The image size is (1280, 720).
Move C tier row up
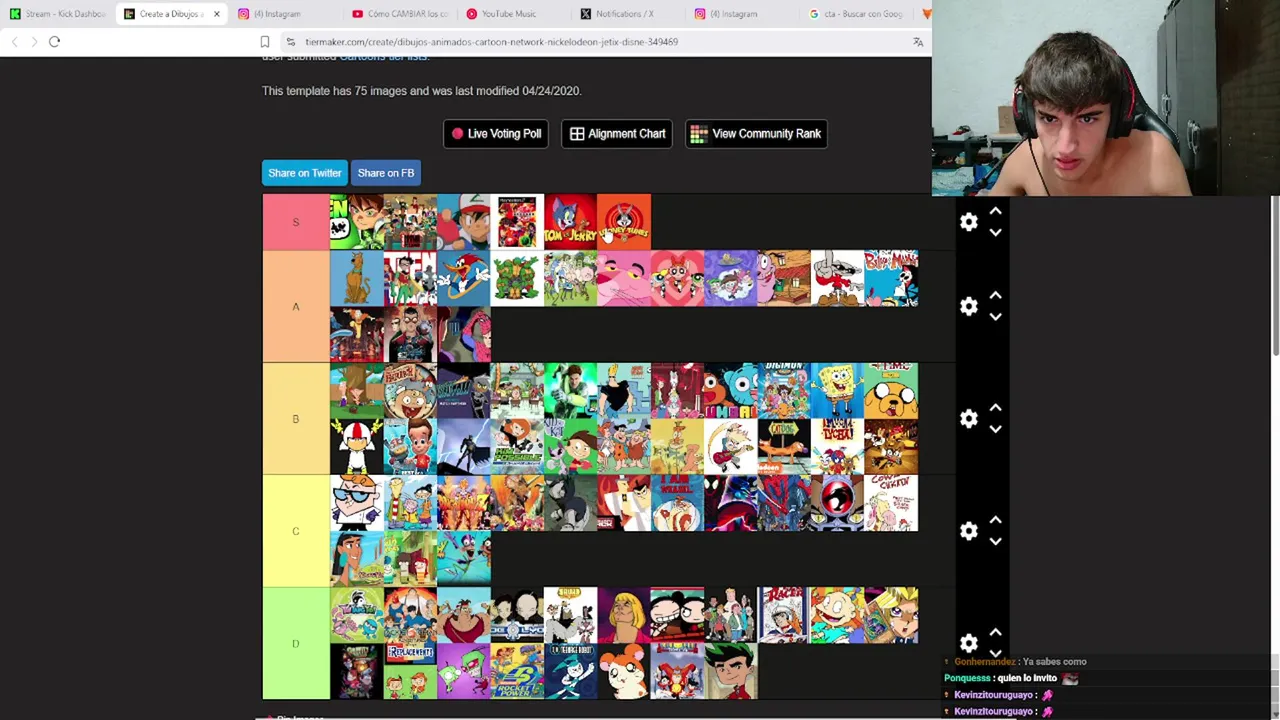(995, 521)
